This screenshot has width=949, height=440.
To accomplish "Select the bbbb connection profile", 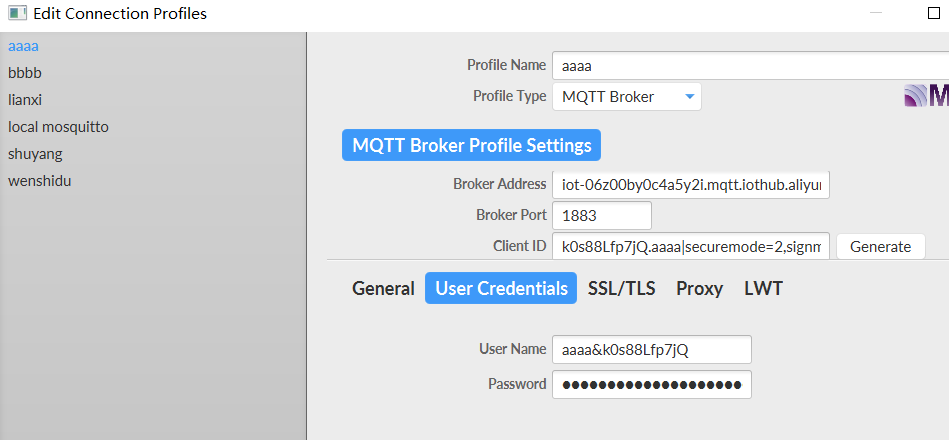I will [x=25, y=73].
